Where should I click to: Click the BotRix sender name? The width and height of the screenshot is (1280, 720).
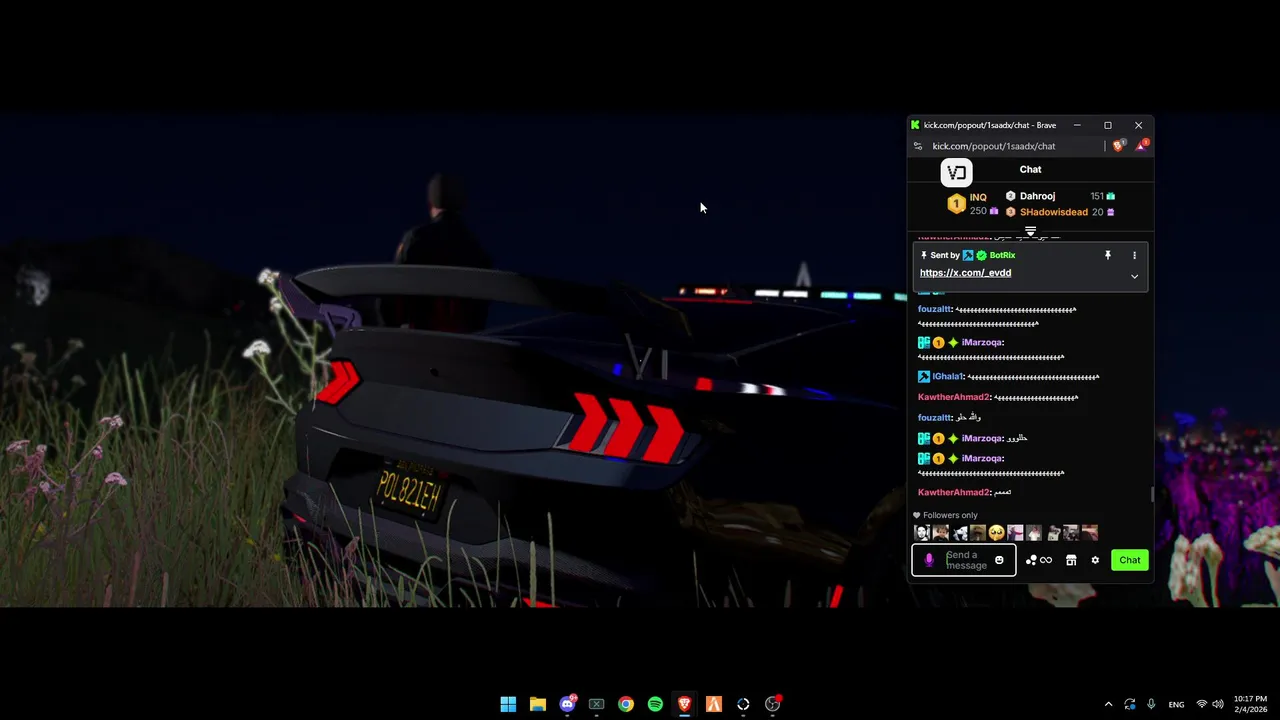1002,255
